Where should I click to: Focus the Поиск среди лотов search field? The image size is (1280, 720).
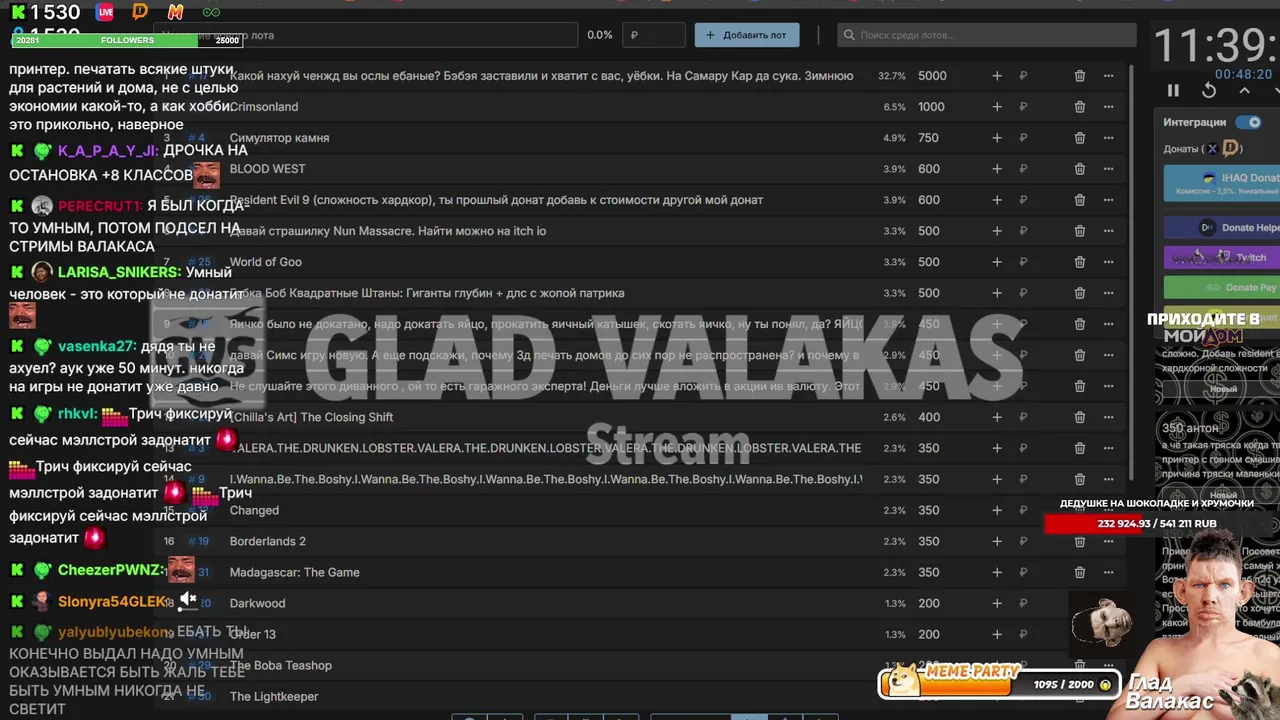(x=987, y=35)
